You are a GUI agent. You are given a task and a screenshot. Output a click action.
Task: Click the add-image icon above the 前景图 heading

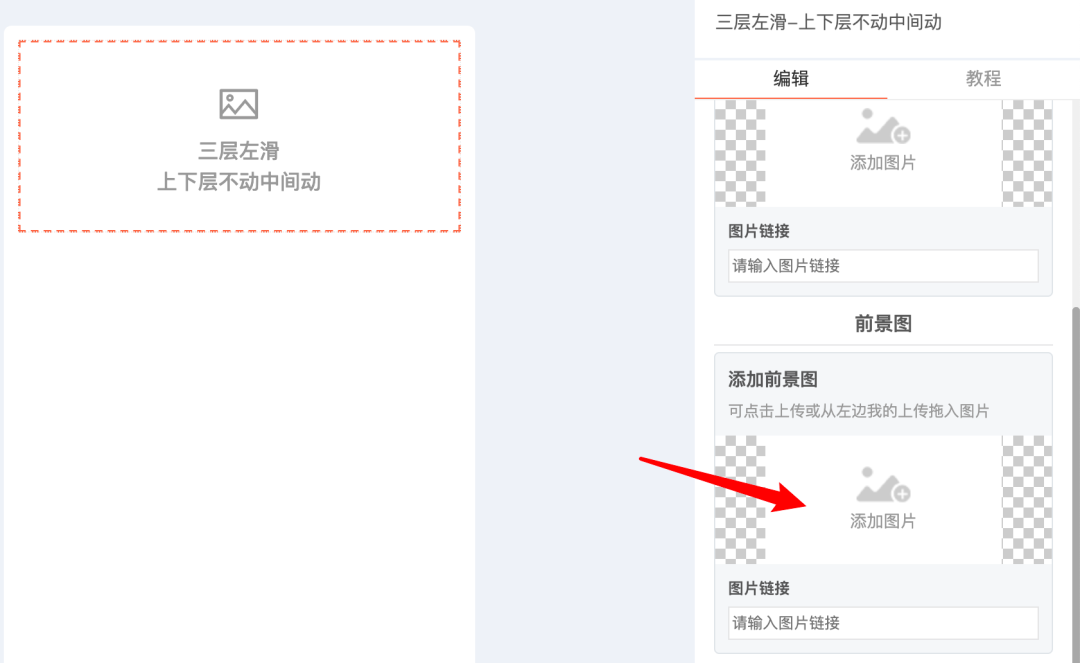tap(883, 126)
